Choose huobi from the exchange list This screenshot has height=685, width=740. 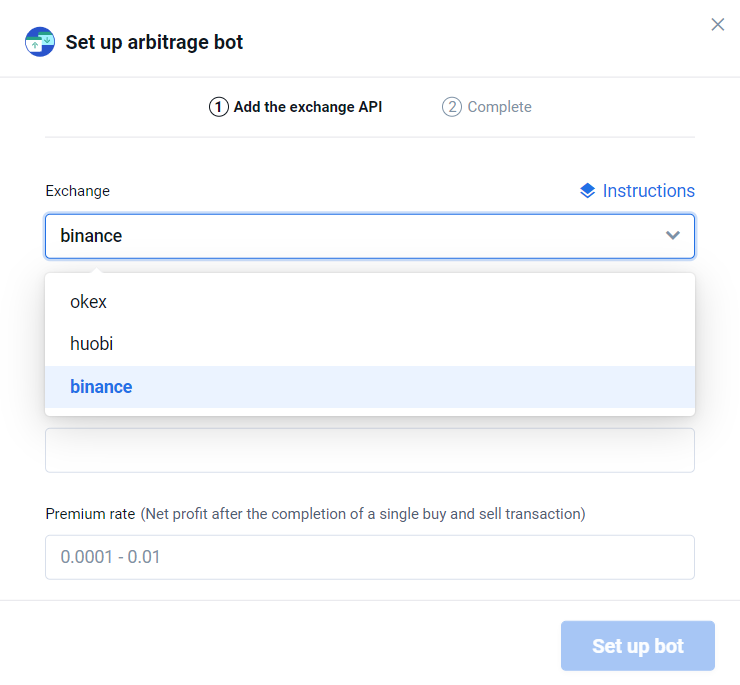pyautogui.click(x=91, y=344)
